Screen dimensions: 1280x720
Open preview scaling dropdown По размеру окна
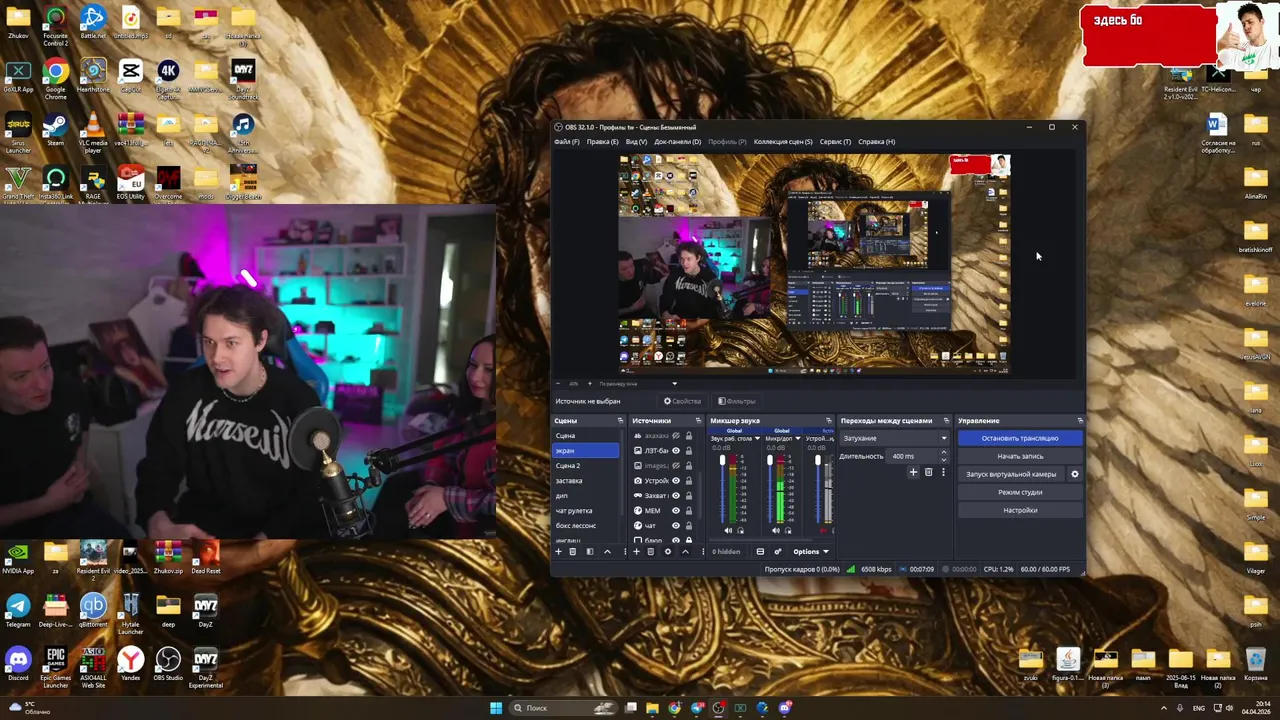point(639,383)
